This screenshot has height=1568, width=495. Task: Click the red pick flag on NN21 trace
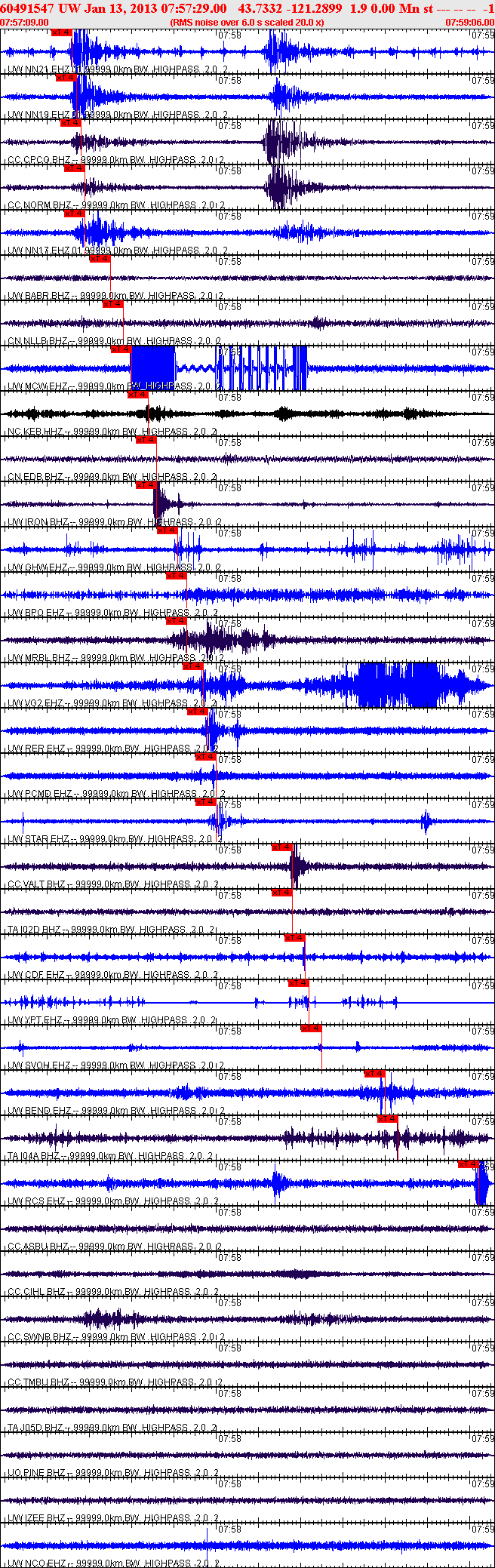[x=62, y=32]
